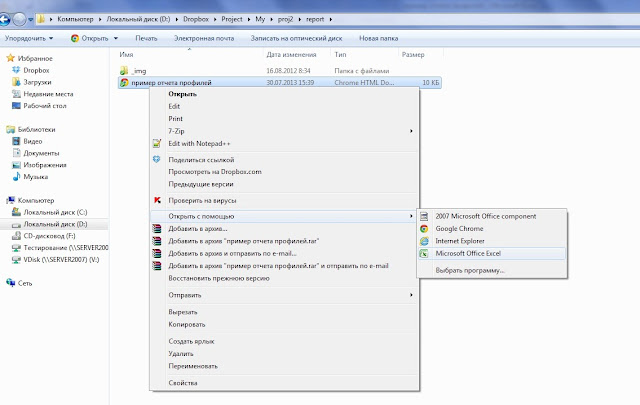The height and width of the screenshot is (405, 640).
Task: Click Записать на оптический диск button
Action: (x=296, y=38)
